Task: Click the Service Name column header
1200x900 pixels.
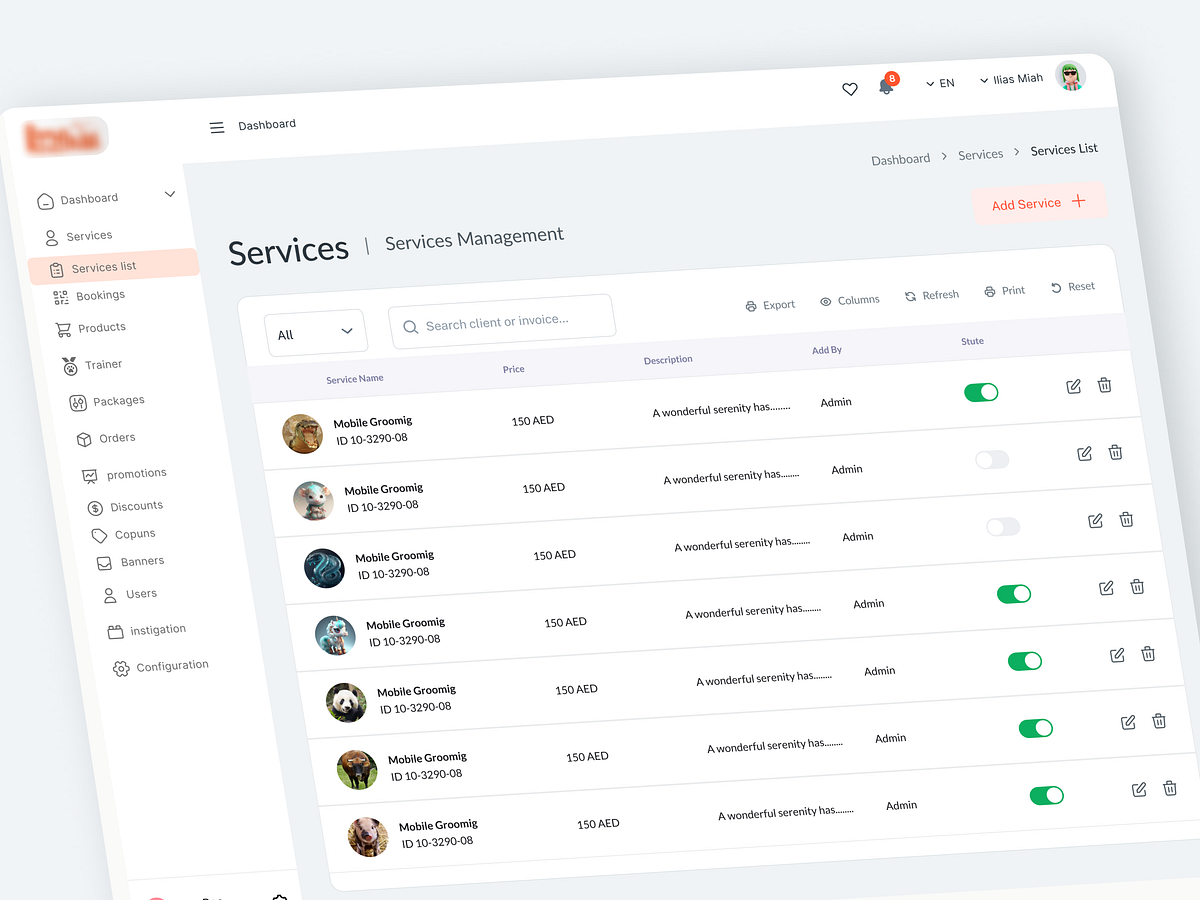Action: tap(355, 379)
